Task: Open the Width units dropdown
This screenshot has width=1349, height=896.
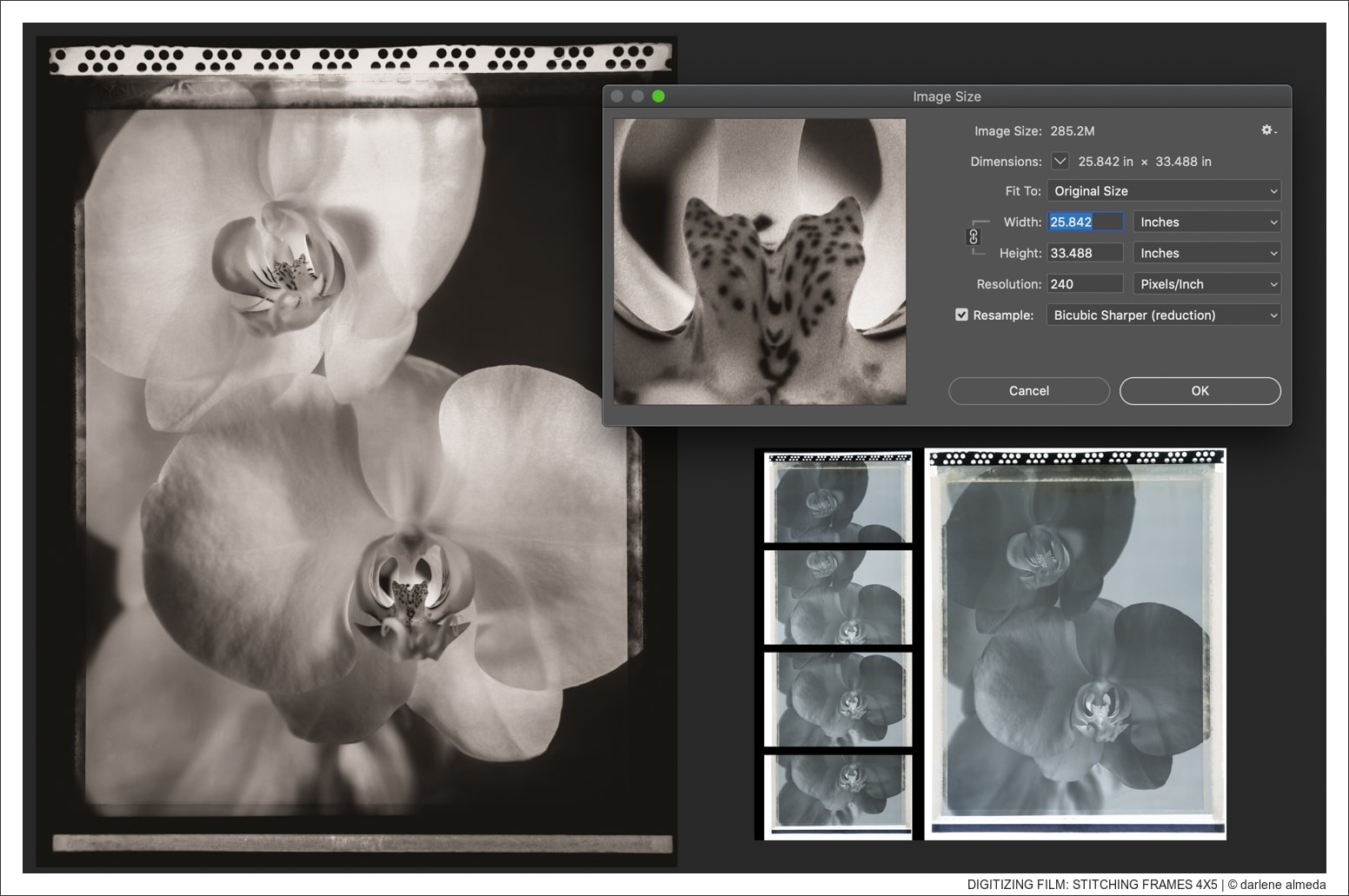Action: [1207, 222]
